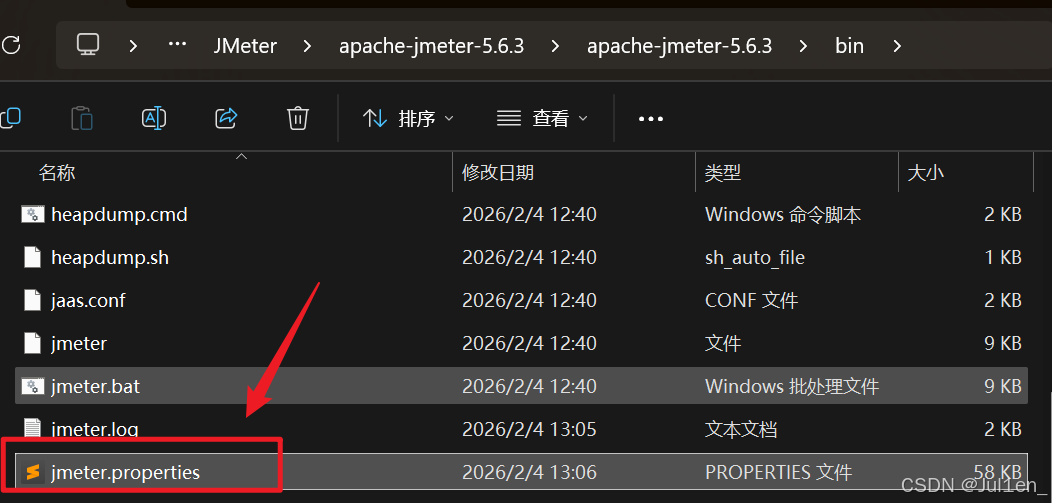Screen dimensions: 1052x503
Task: Click the sh_auto_file type cell
Action: [x=755, y=258]
